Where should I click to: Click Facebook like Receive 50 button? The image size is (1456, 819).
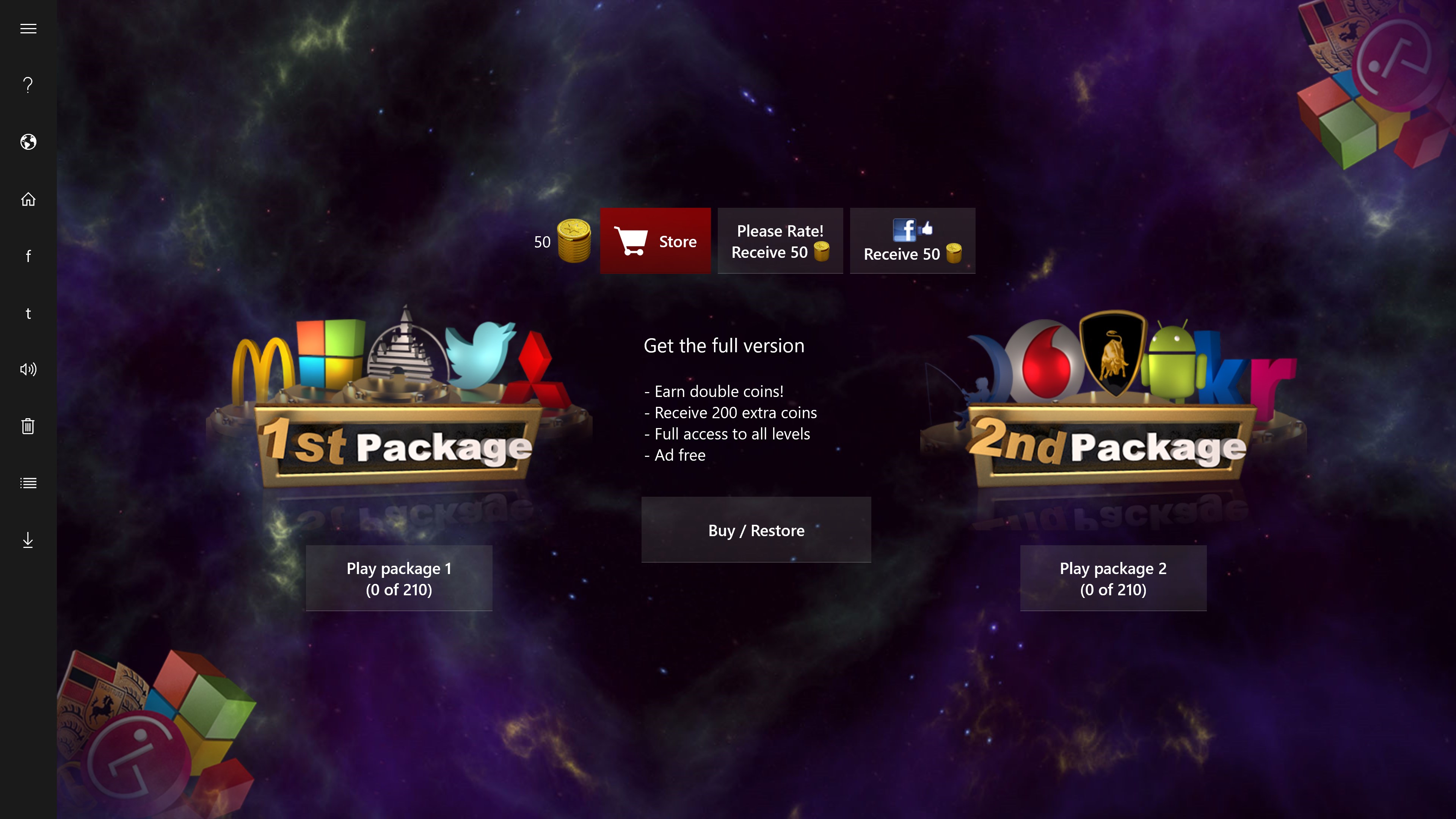coord(913,241)
